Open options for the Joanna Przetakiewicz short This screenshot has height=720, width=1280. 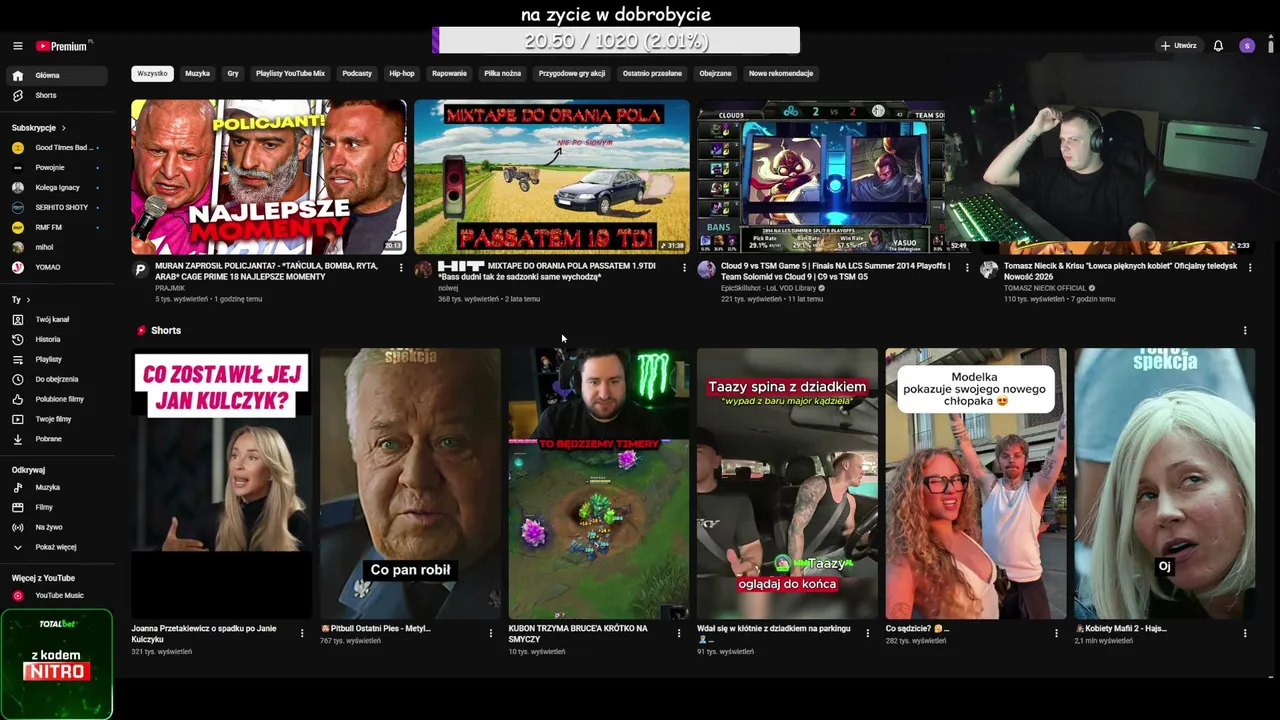(x=302, y=633)
